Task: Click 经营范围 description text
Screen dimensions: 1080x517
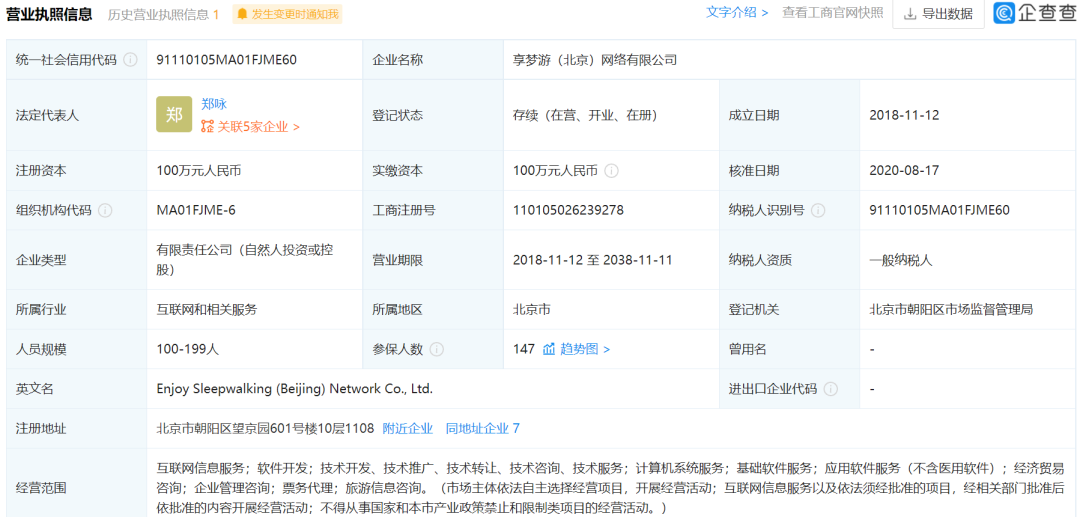Action: (610, 488)
